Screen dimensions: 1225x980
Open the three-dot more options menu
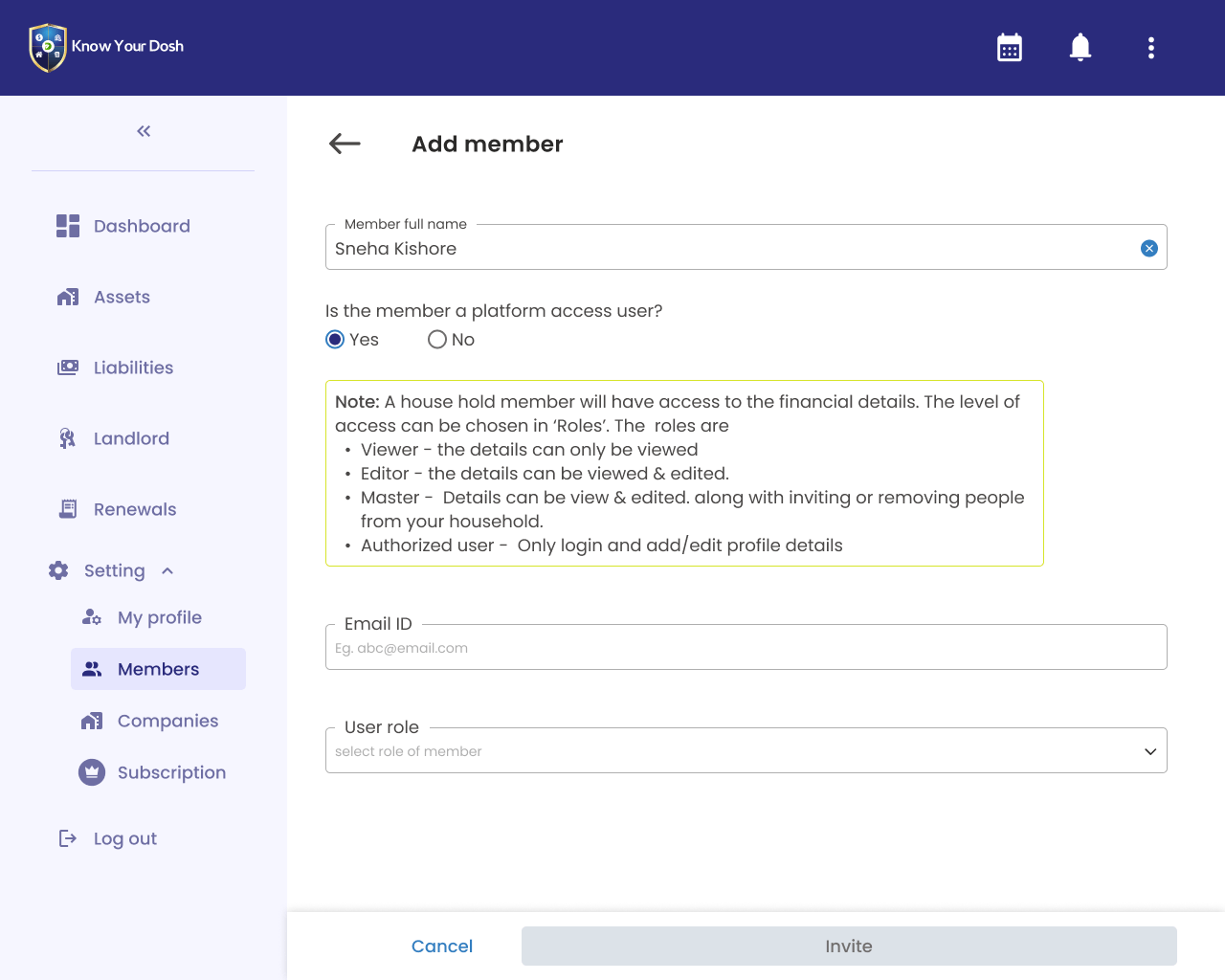click(1150, 48)
